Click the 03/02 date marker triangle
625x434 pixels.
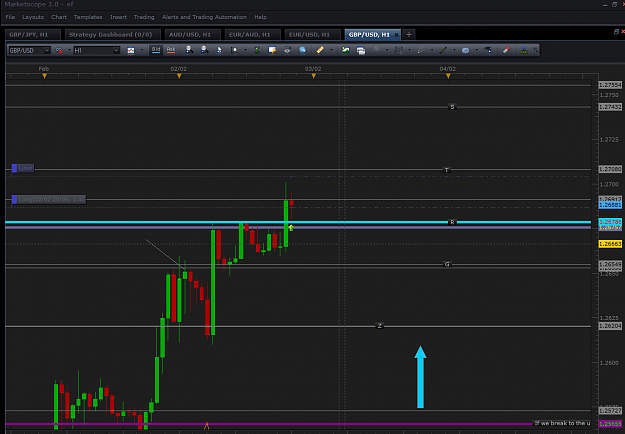(314, 76)
